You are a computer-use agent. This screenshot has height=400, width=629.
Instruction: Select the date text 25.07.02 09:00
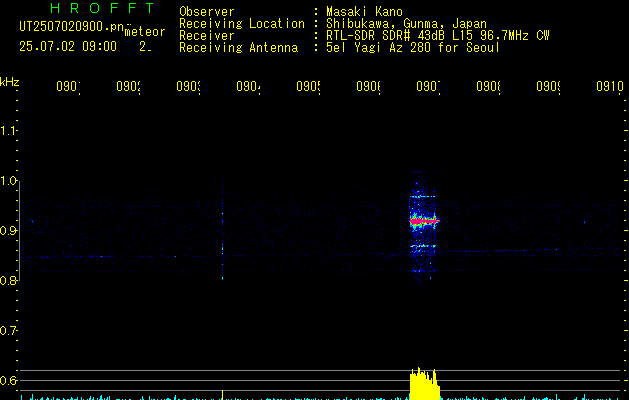point(68,47)
